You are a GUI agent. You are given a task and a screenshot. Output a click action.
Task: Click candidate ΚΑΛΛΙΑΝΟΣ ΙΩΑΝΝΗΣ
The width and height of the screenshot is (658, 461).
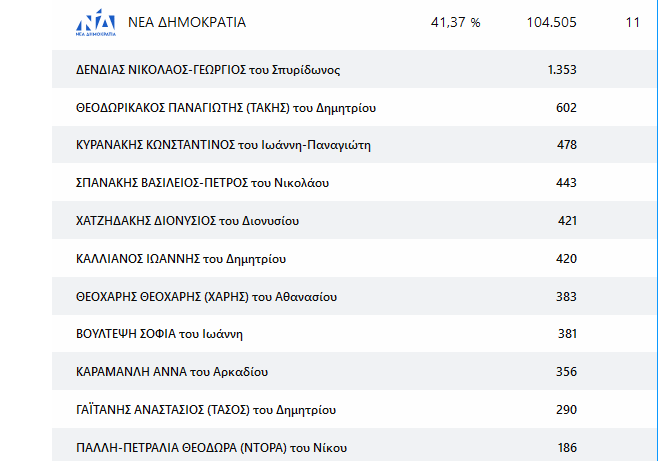pyautogui.click(x=181, y=259)
